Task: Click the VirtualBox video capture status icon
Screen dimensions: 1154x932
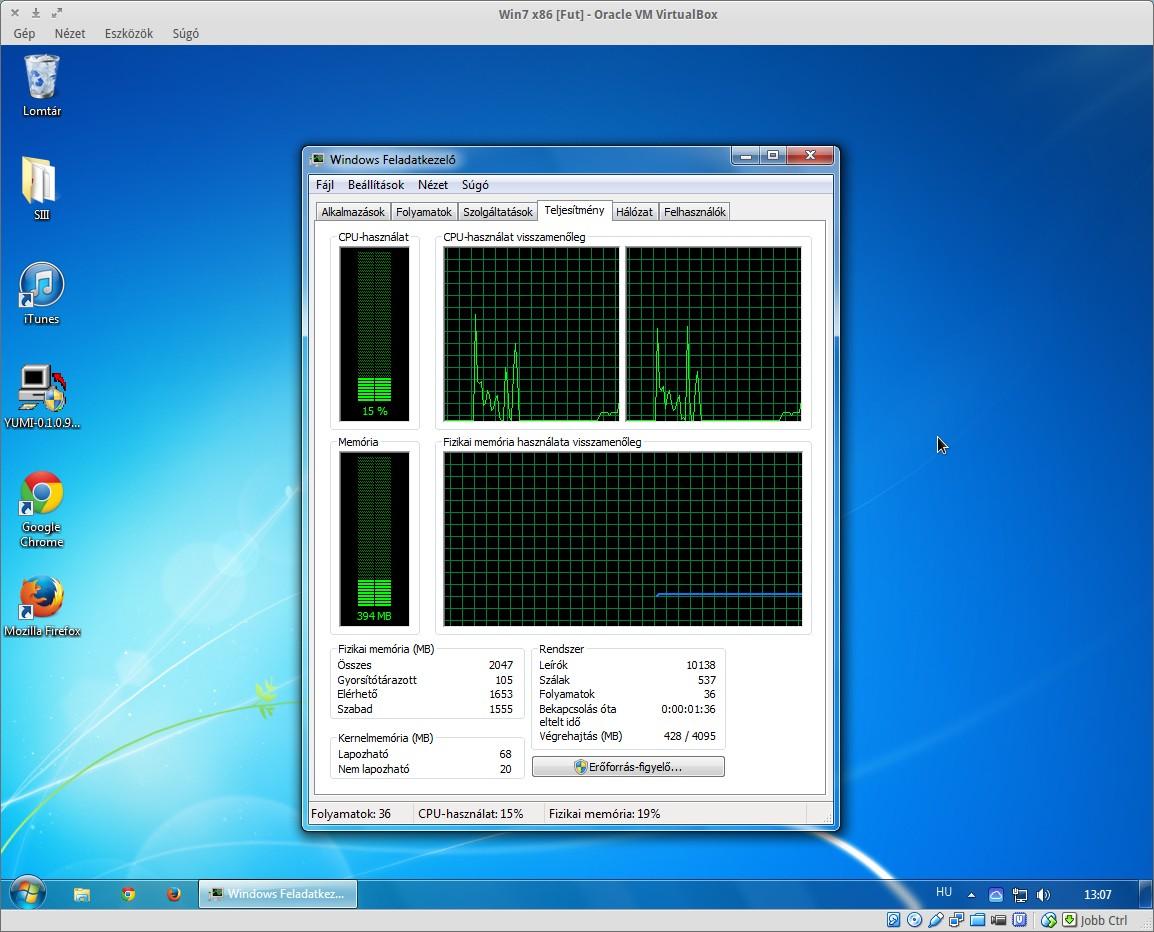Action: 999,919
